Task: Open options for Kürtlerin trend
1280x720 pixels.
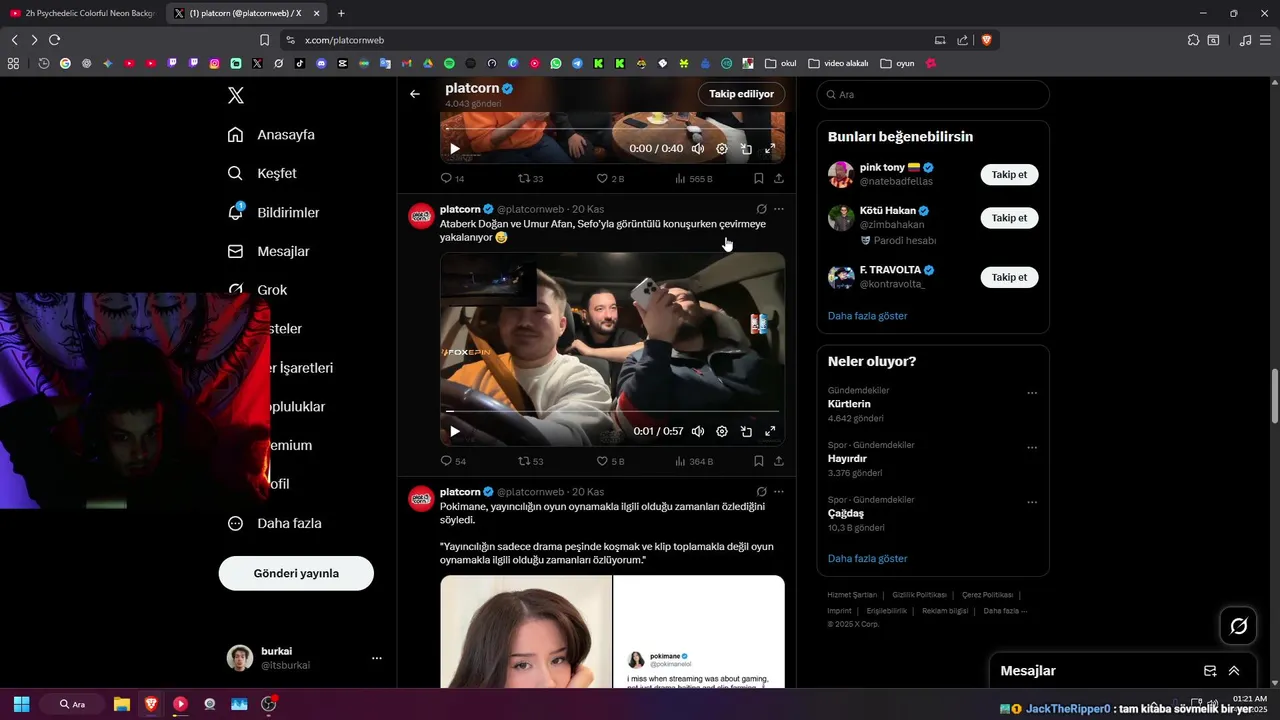Action: click(x=1032, y=393)
